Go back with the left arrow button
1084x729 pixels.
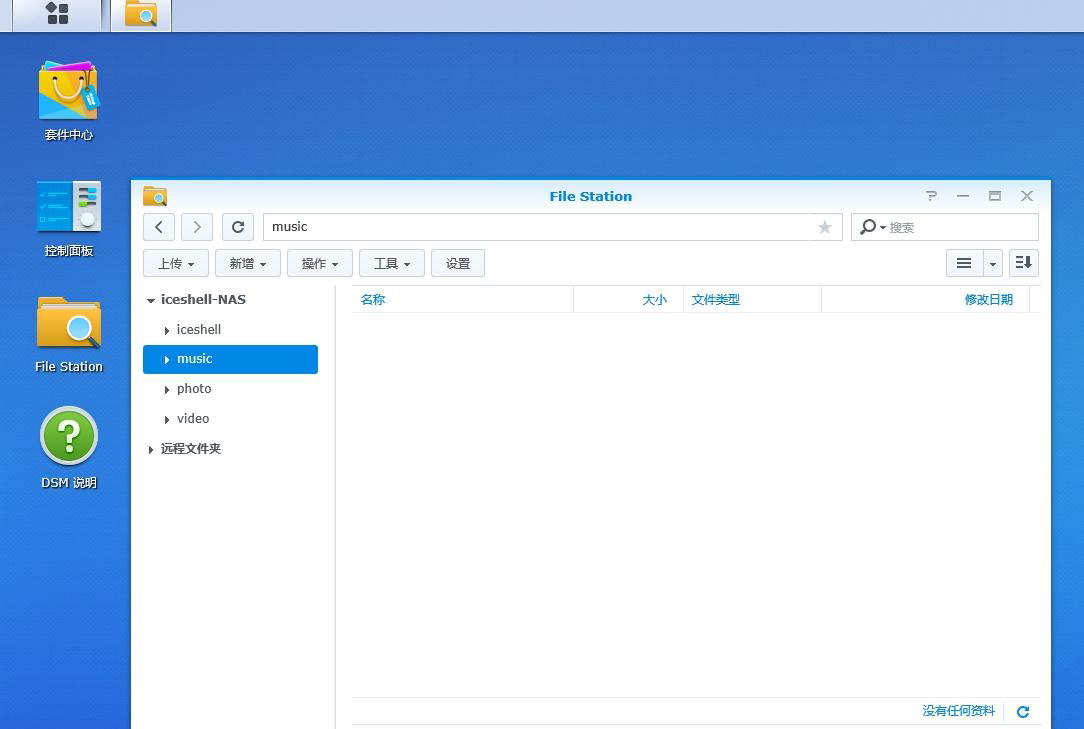click(x=159, y=227)
